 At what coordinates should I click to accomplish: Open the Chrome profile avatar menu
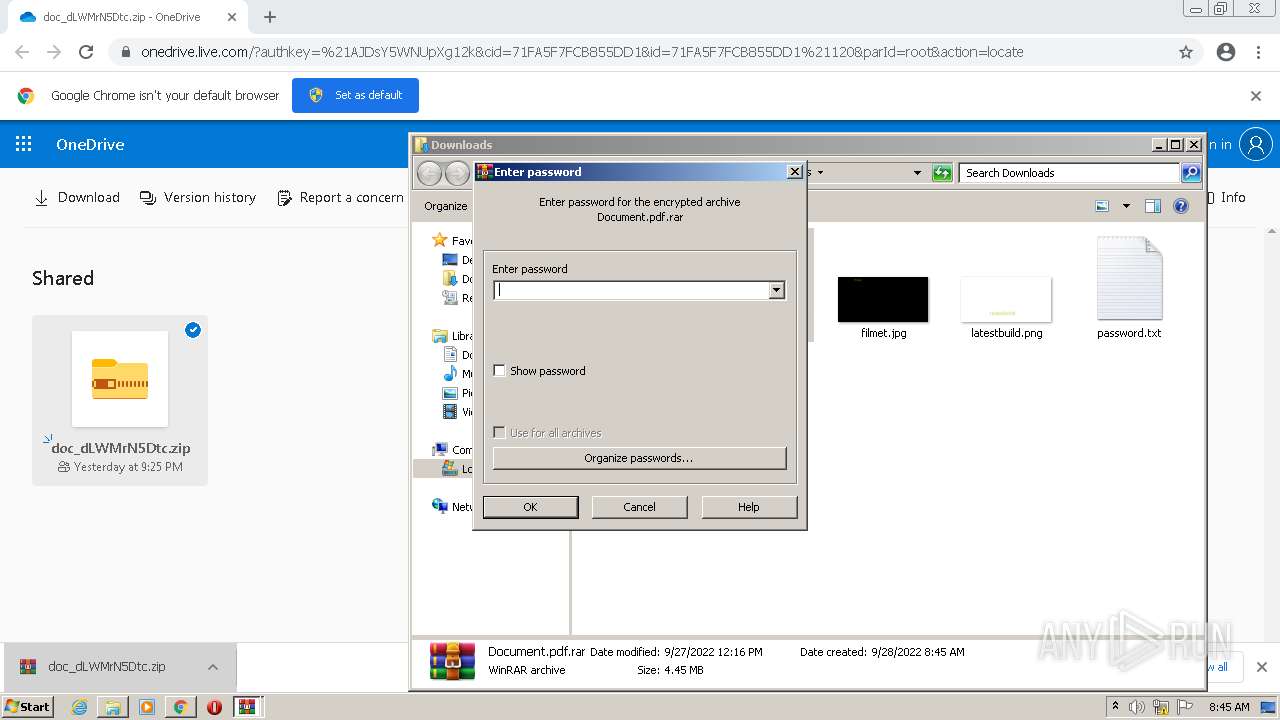tap(1226, 52)
